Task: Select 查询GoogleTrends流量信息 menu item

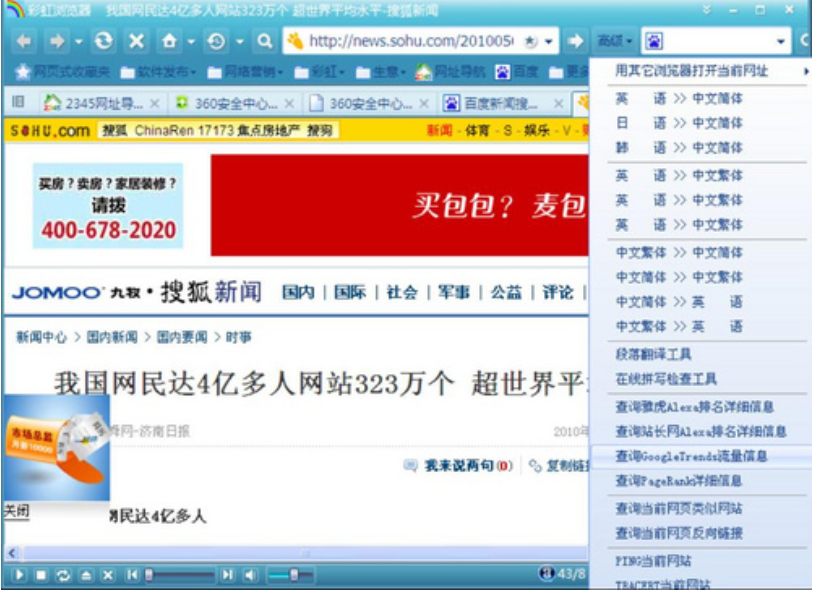Action: tap(701, 456)
